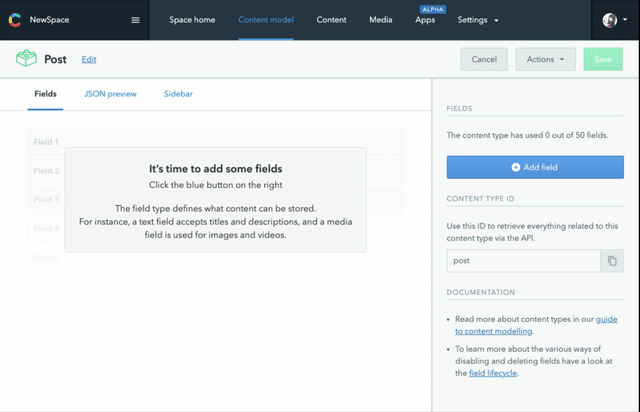Click the Cancel button

(x=484, y=59)
